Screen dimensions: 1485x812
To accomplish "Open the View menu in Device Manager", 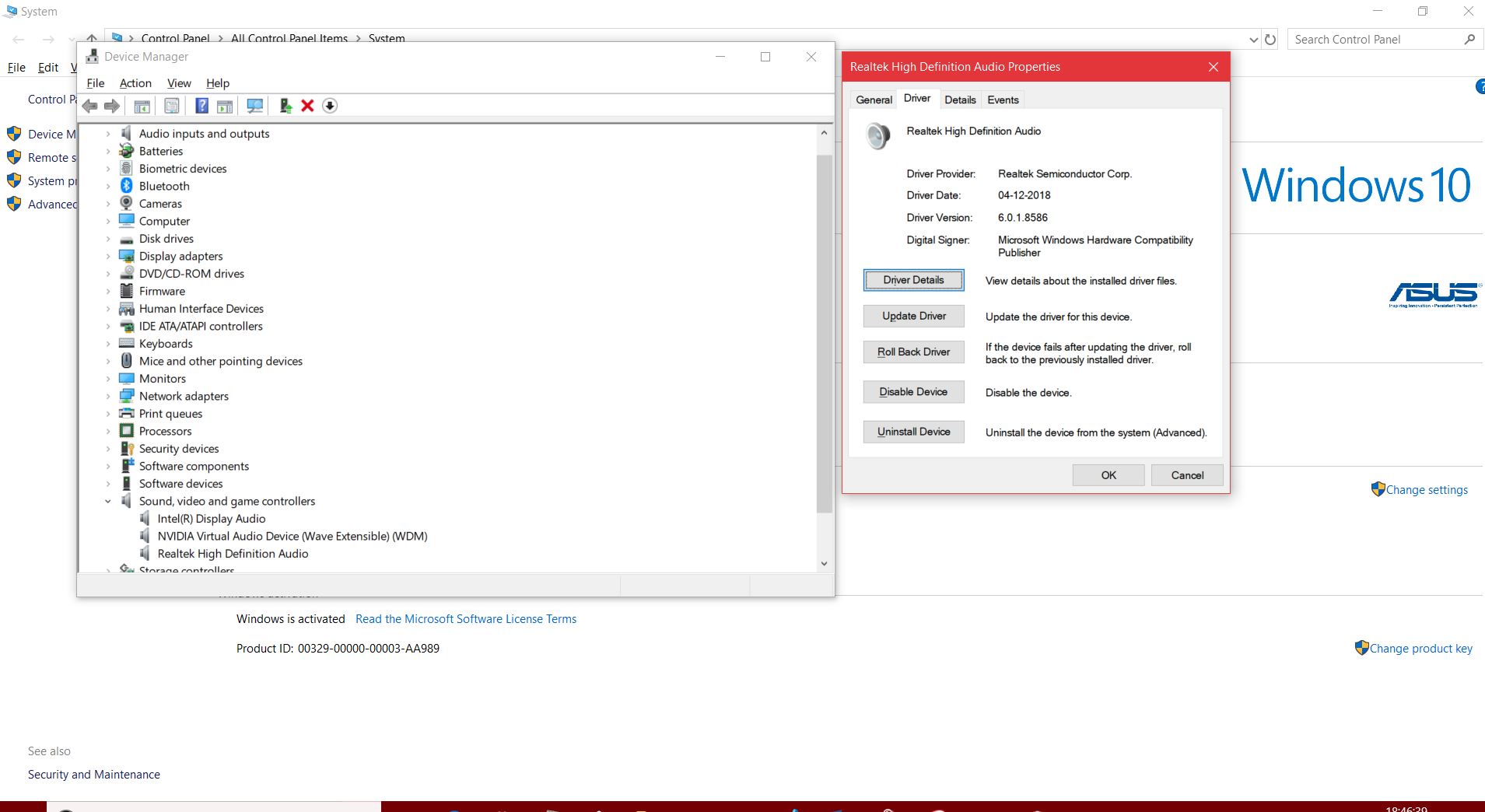I will click(x=179, y=83).
